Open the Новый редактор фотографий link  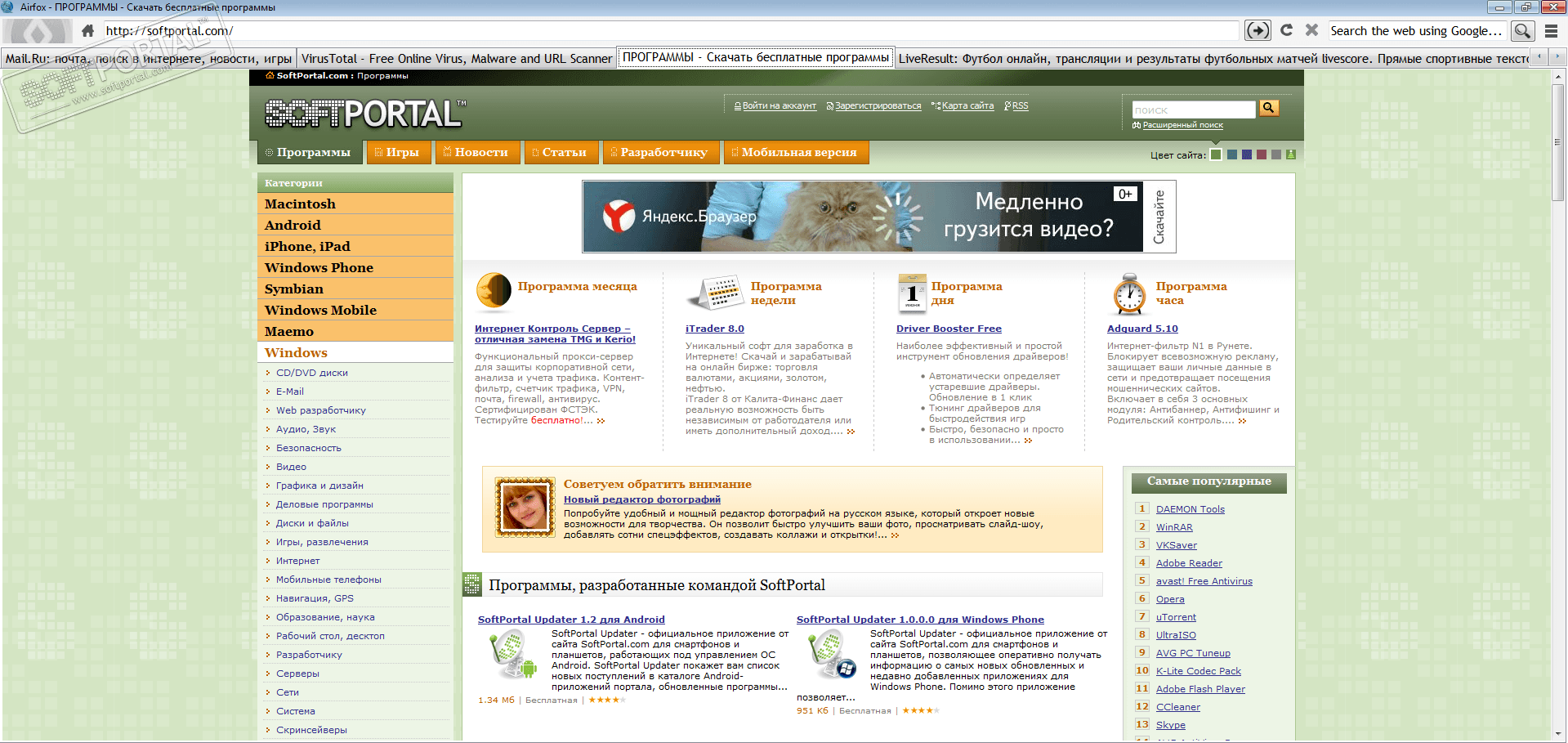pyautogui.click(x=642, y=499)
